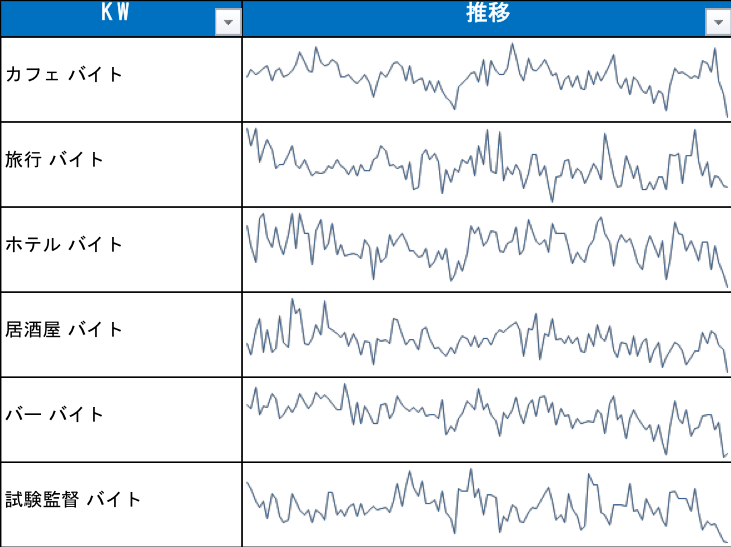The width and height of the screenshot is (731, 547).
Task: Click the カフェ バイト trend sparkline
Action: [x=486, y=79]
